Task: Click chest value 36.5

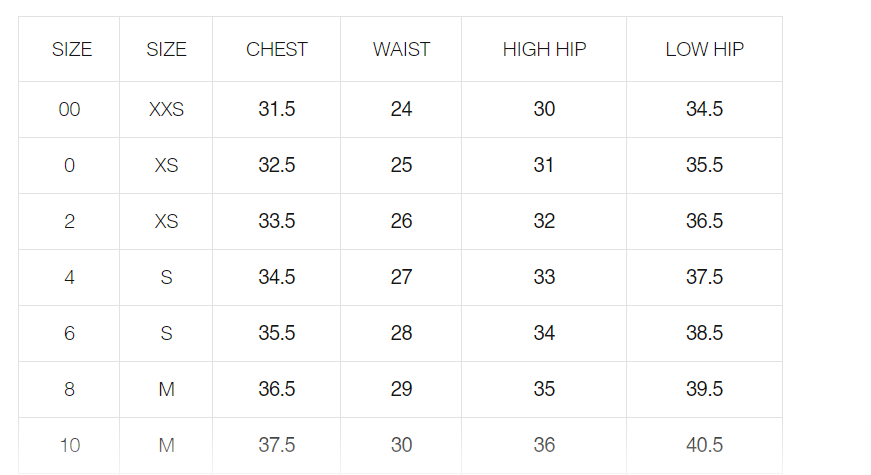Action: coord(277,389)
